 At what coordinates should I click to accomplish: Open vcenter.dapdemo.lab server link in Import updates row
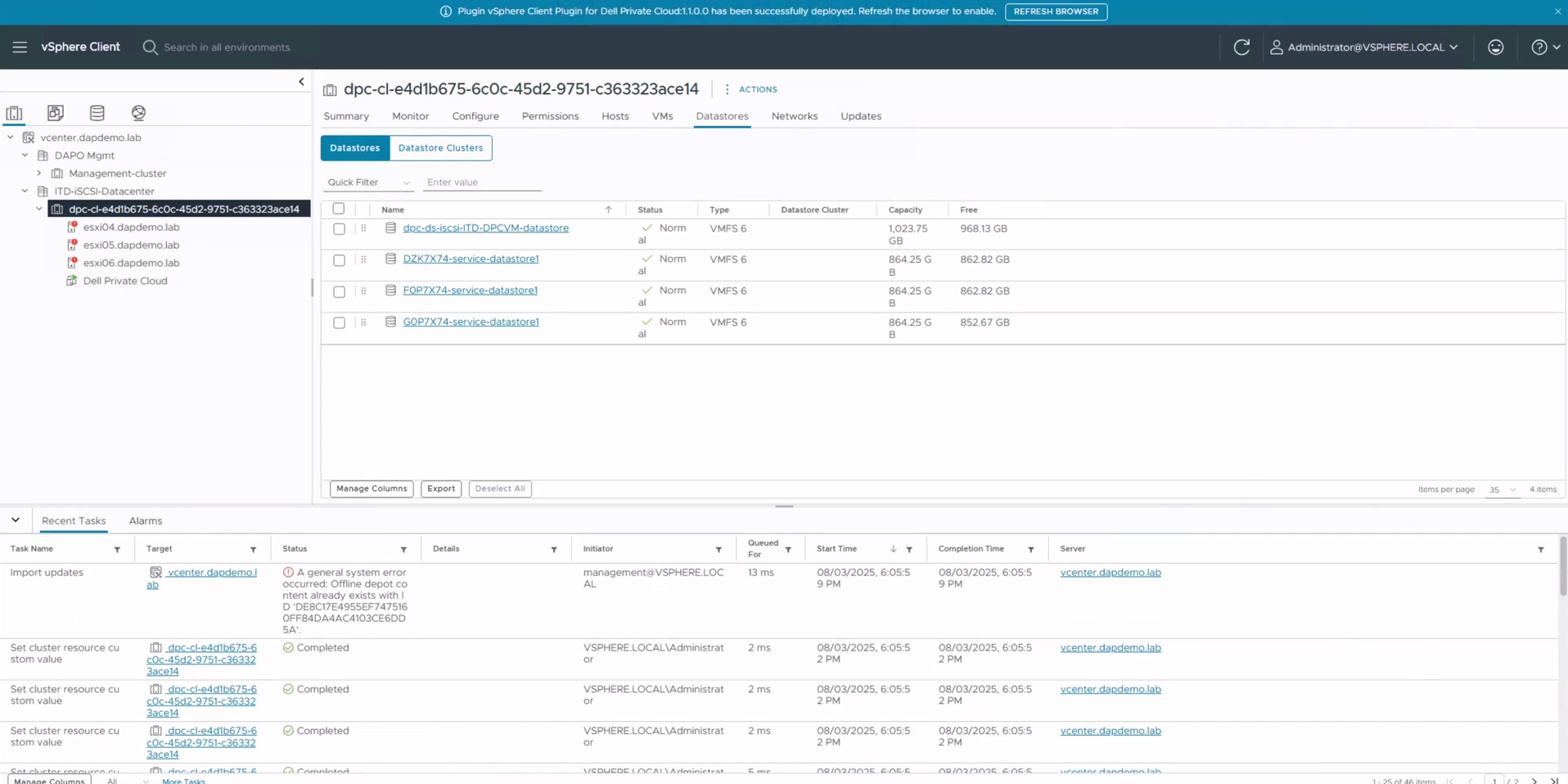[1111, 573]
